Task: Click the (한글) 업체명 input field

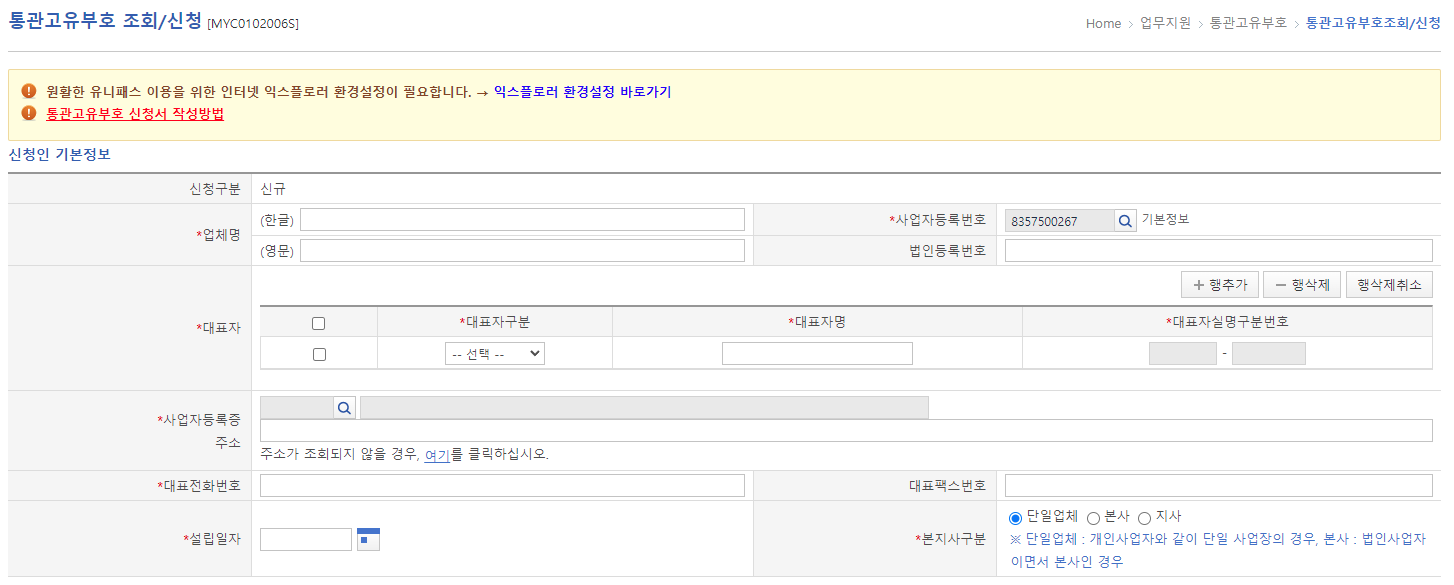Action: [x=521, y=218]
